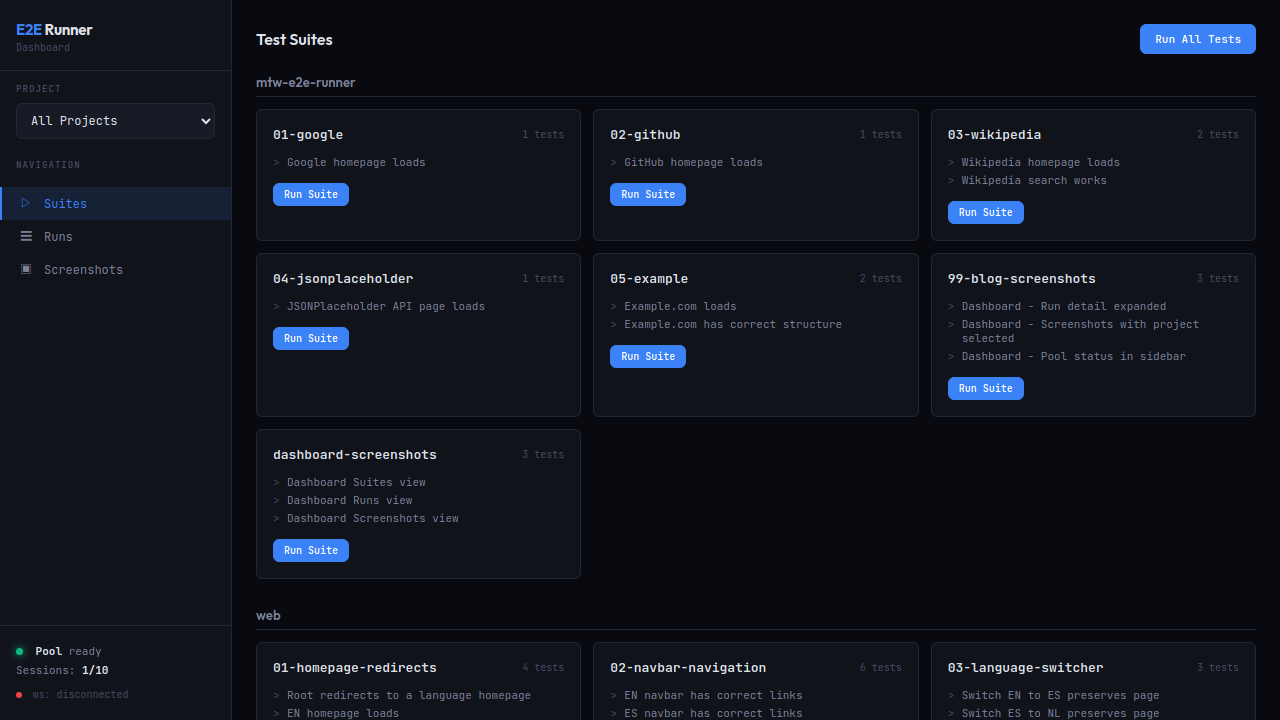The width and height of the screenshot is (1280, 720).
Task: Click the Runs list icon in sidebar
Action: [26, 236]
